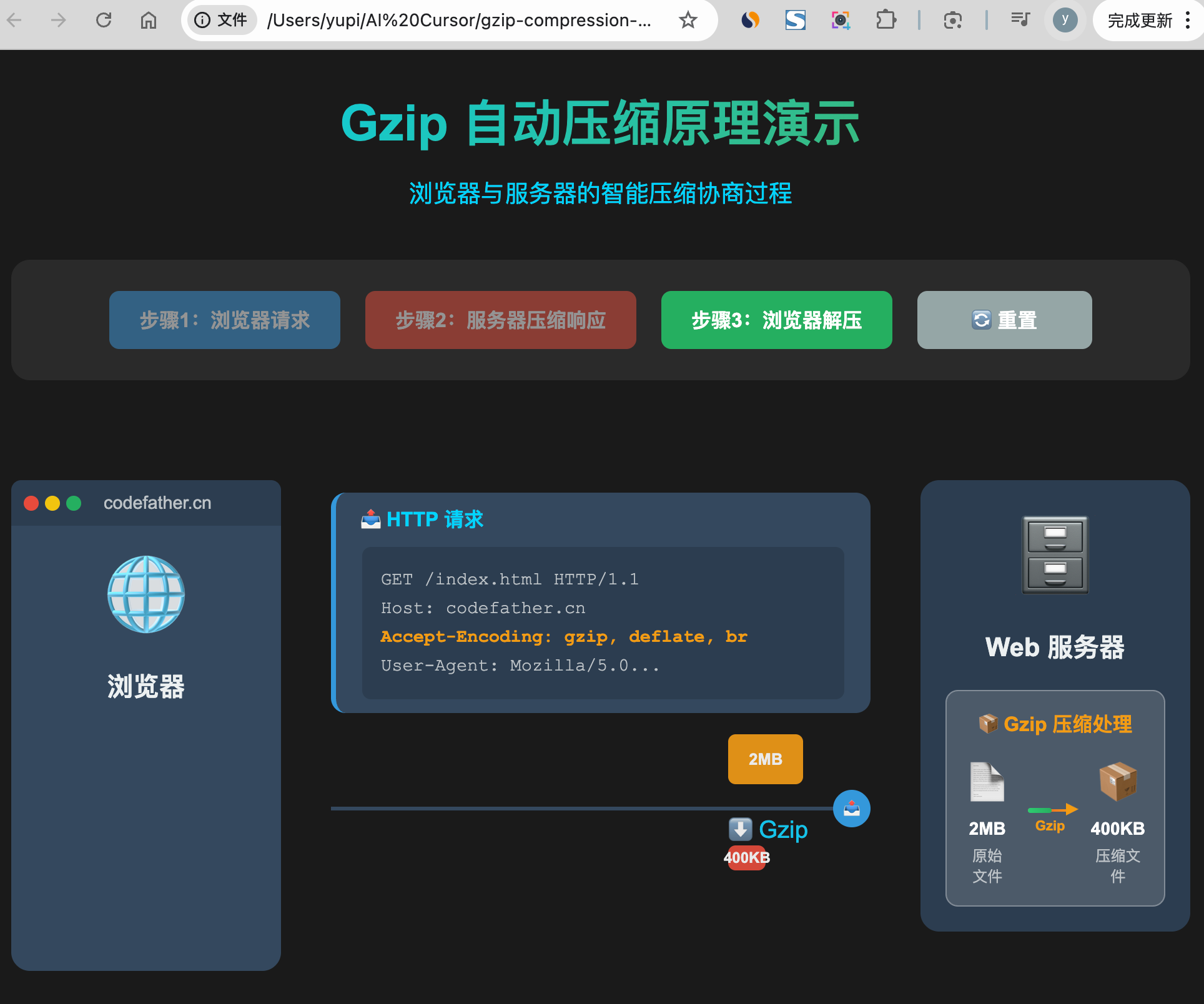1204x1004 pixels.
Task: Click the blue envelope packet marker on the line
Action: 851,809
